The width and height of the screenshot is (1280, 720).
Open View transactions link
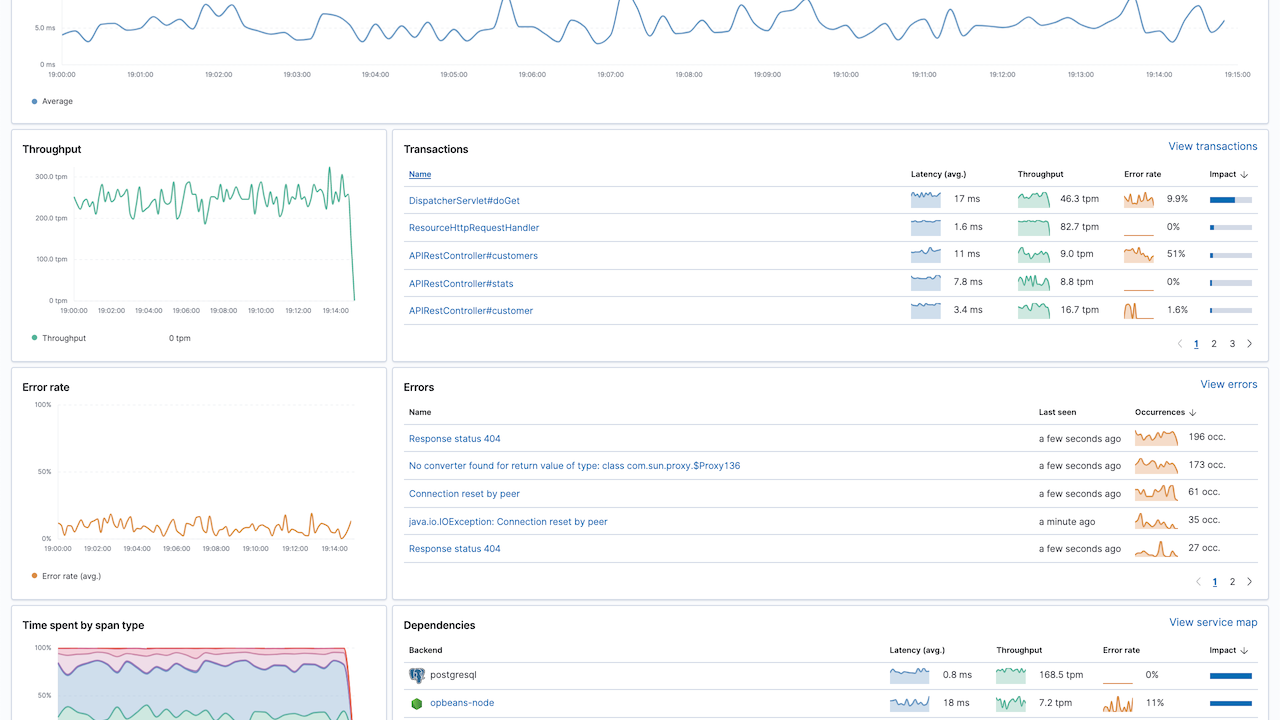pos(1213,146)
